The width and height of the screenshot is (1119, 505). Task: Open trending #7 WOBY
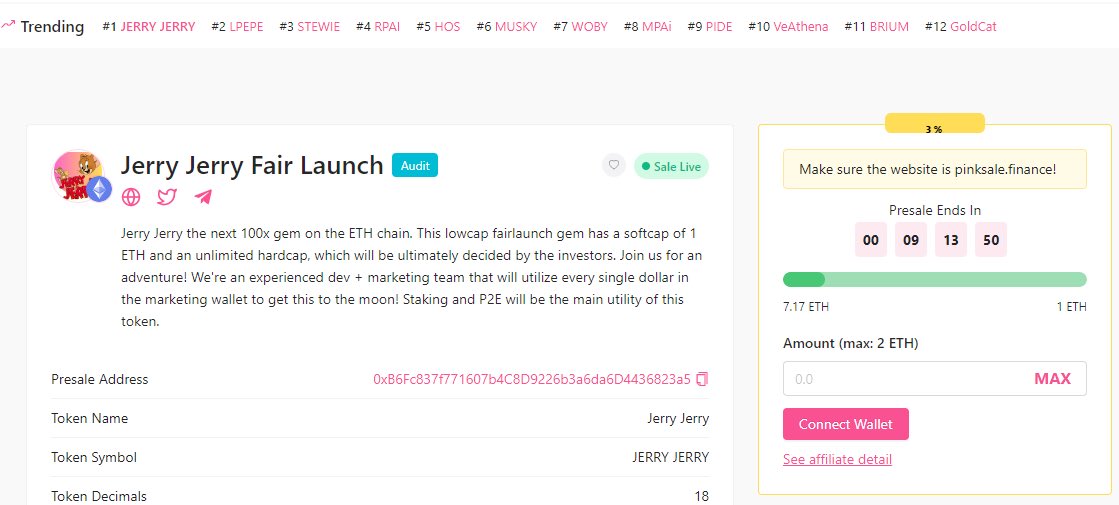click(x=580, y=27)
